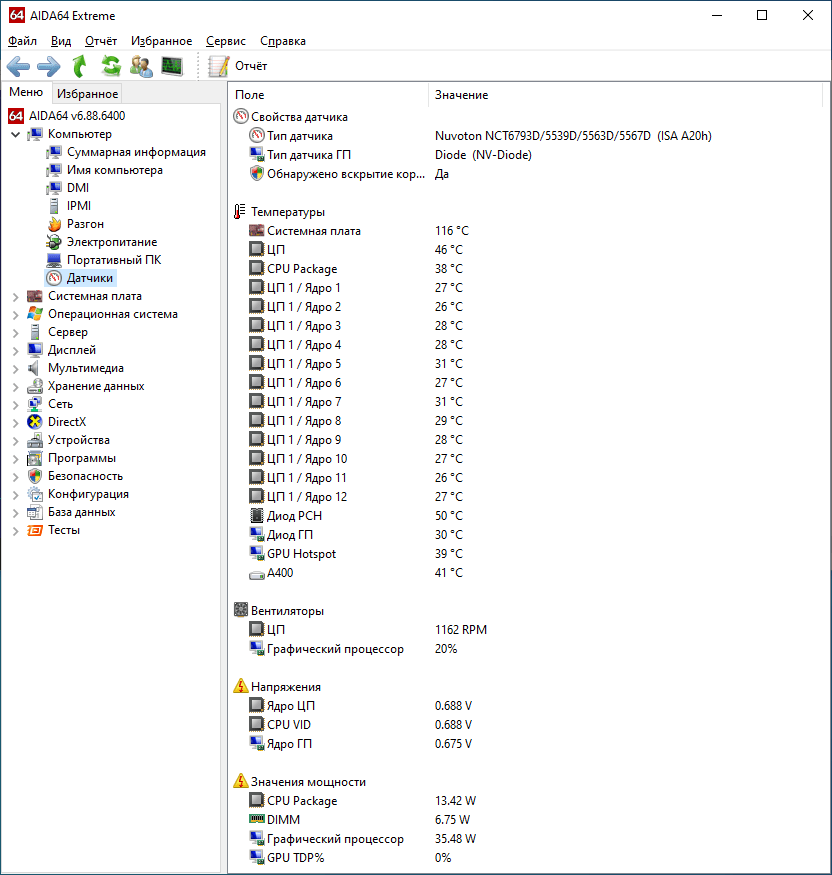The image size is (832, 875).
Task: Expand the Дисплей tree node
Action: click(16, 350)
